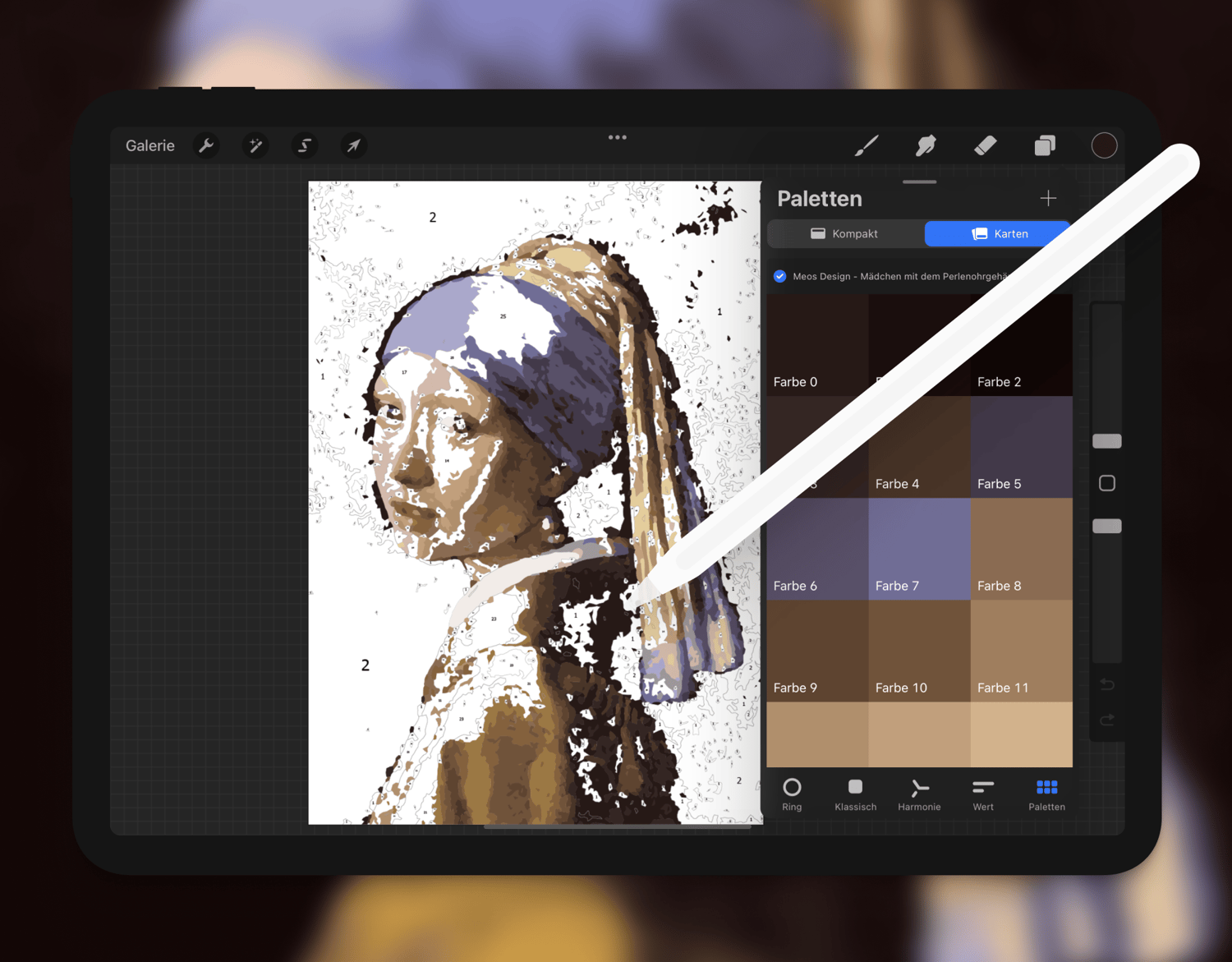Select the Transform arrow tool
The image size is (1232, 962).
[x=353, y=145]
